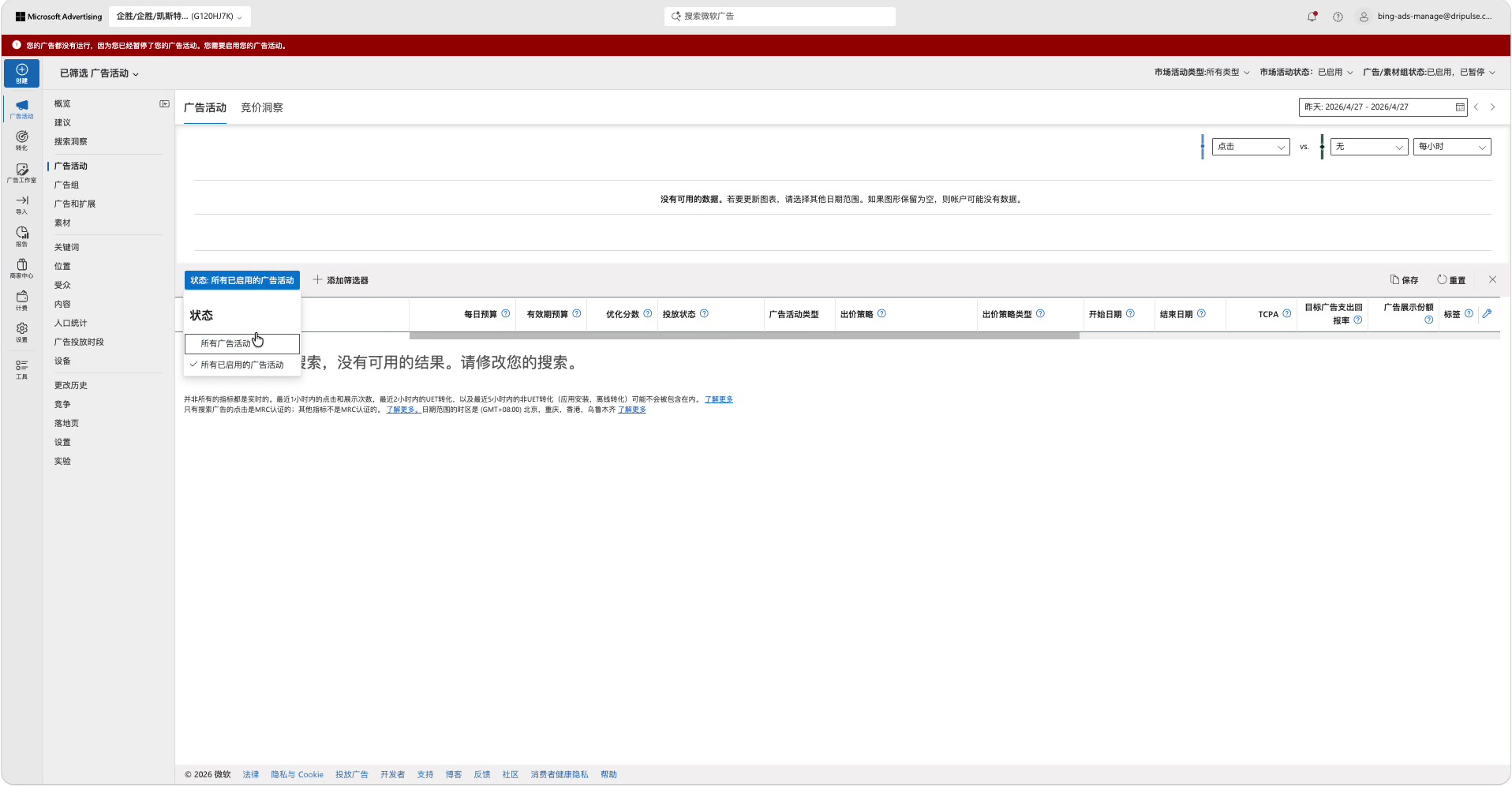This screenshot has height=786, width=1512.
Task: Click the 帮助 footer link
Action: click(608, 774)
